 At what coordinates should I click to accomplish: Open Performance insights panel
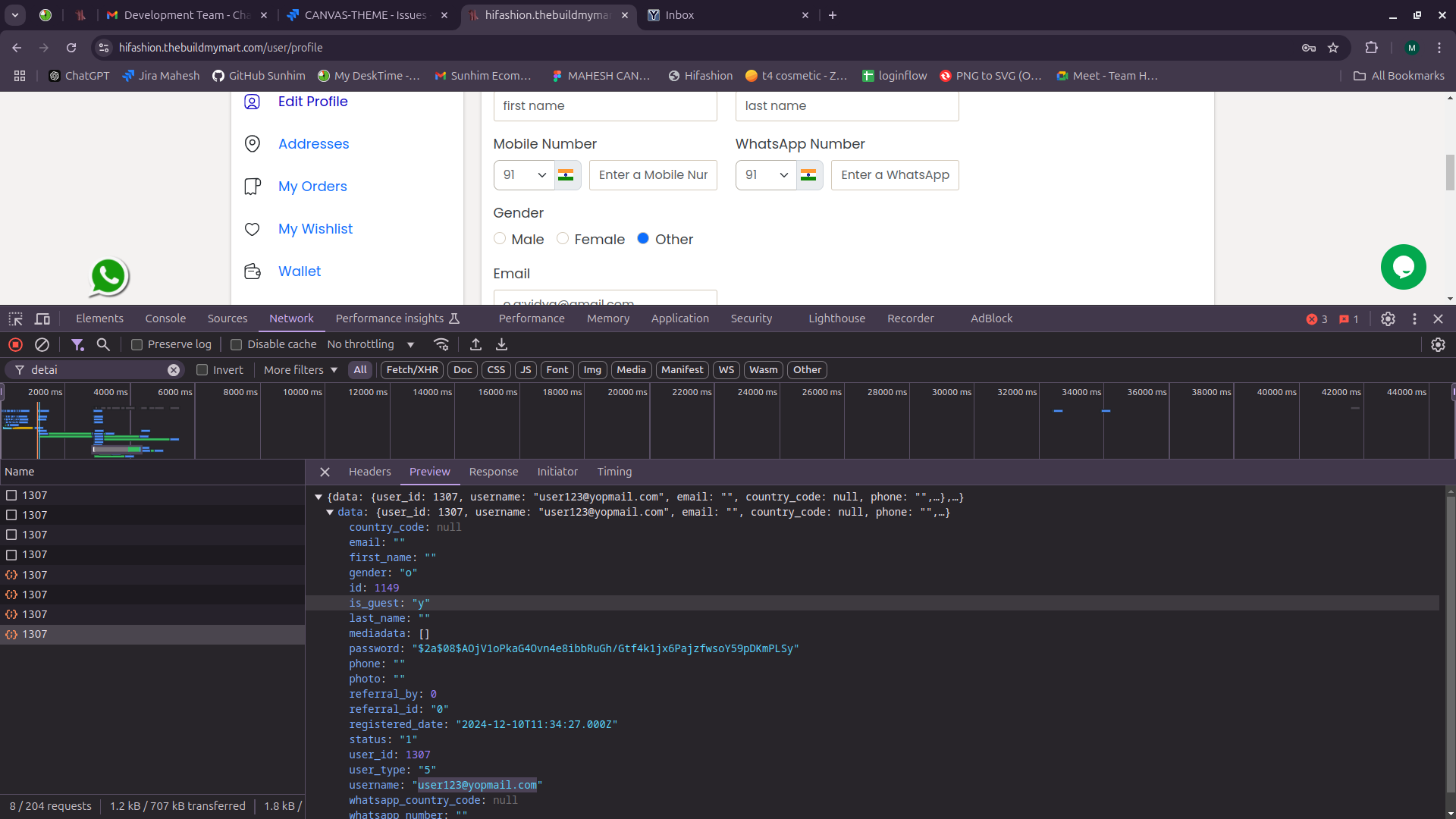point(397,318)
